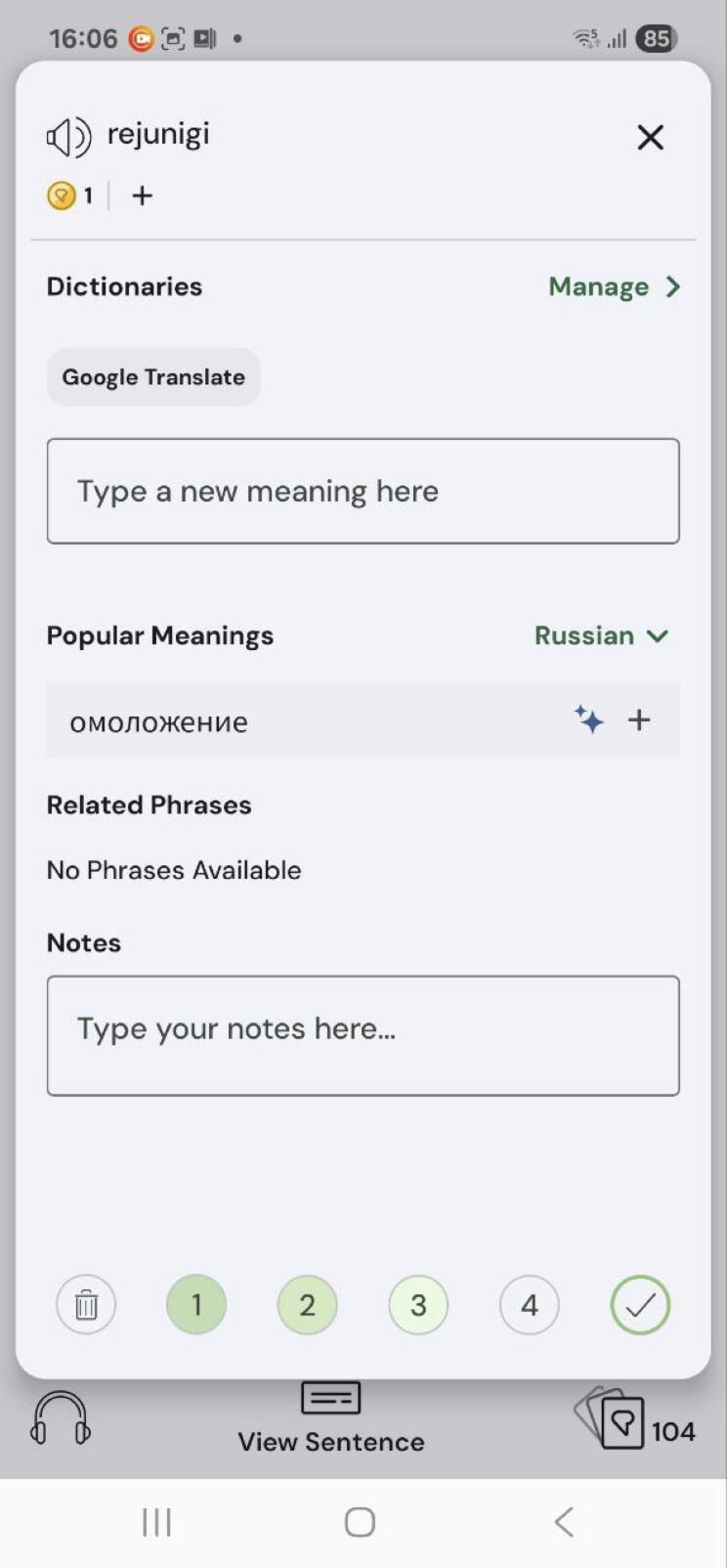Play audio pronunciation of rejunigi
Image resolution: width=727 pixels, height=1568 pixels.
pyautogui.click(x=68, y=137)
